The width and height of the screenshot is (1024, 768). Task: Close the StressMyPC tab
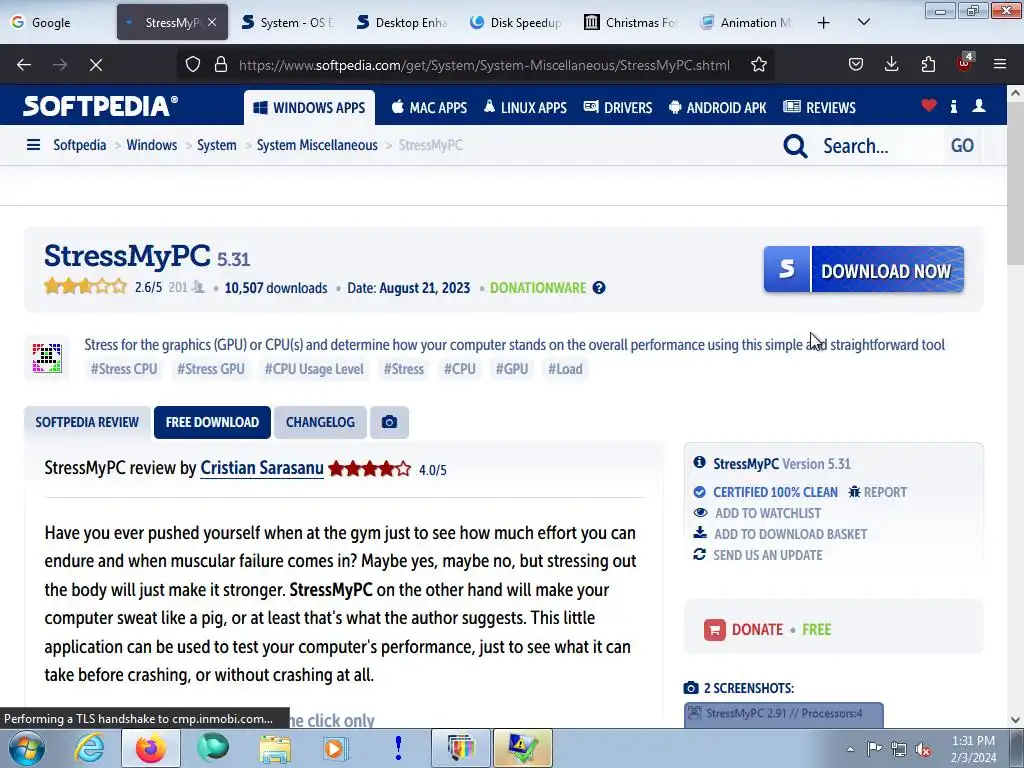point(212,22)
